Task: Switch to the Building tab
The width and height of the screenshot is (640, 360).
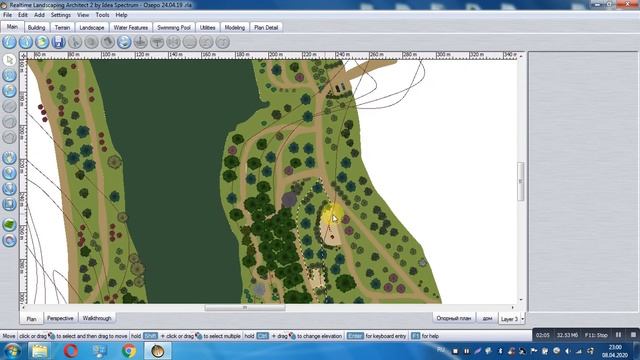Action: coord(36,27)
